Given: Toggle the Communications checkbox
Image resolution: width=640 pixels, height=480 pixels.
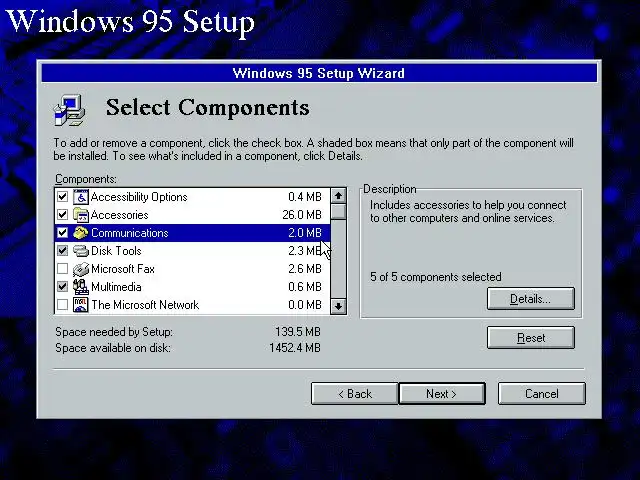Looking at the screenshot, I should [x=62, y=233].
